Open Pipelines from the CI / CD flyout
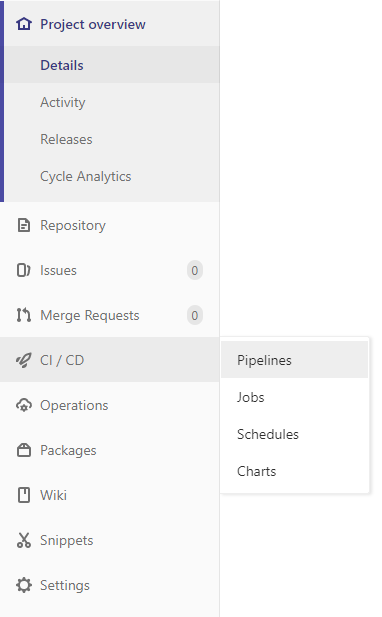 pyautogui.click(x=295, y=360)
